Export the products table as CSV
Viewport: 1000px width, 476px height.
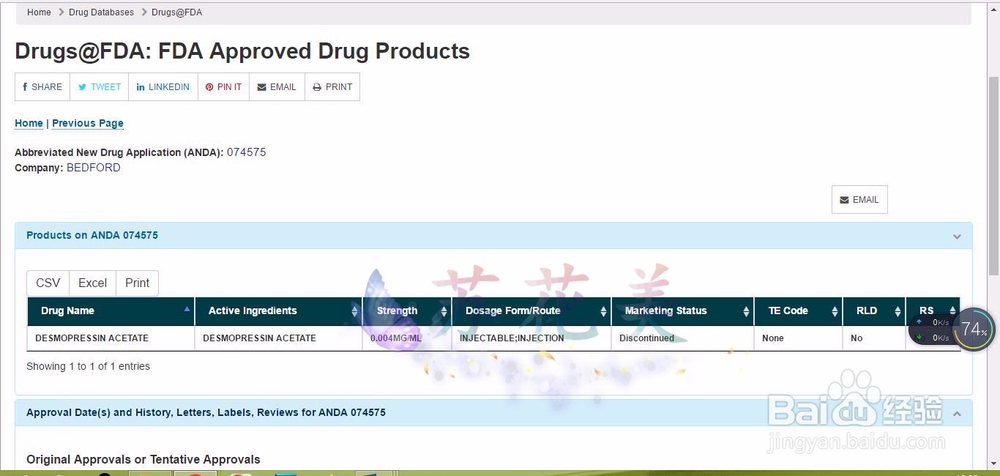tap(48, 283)
